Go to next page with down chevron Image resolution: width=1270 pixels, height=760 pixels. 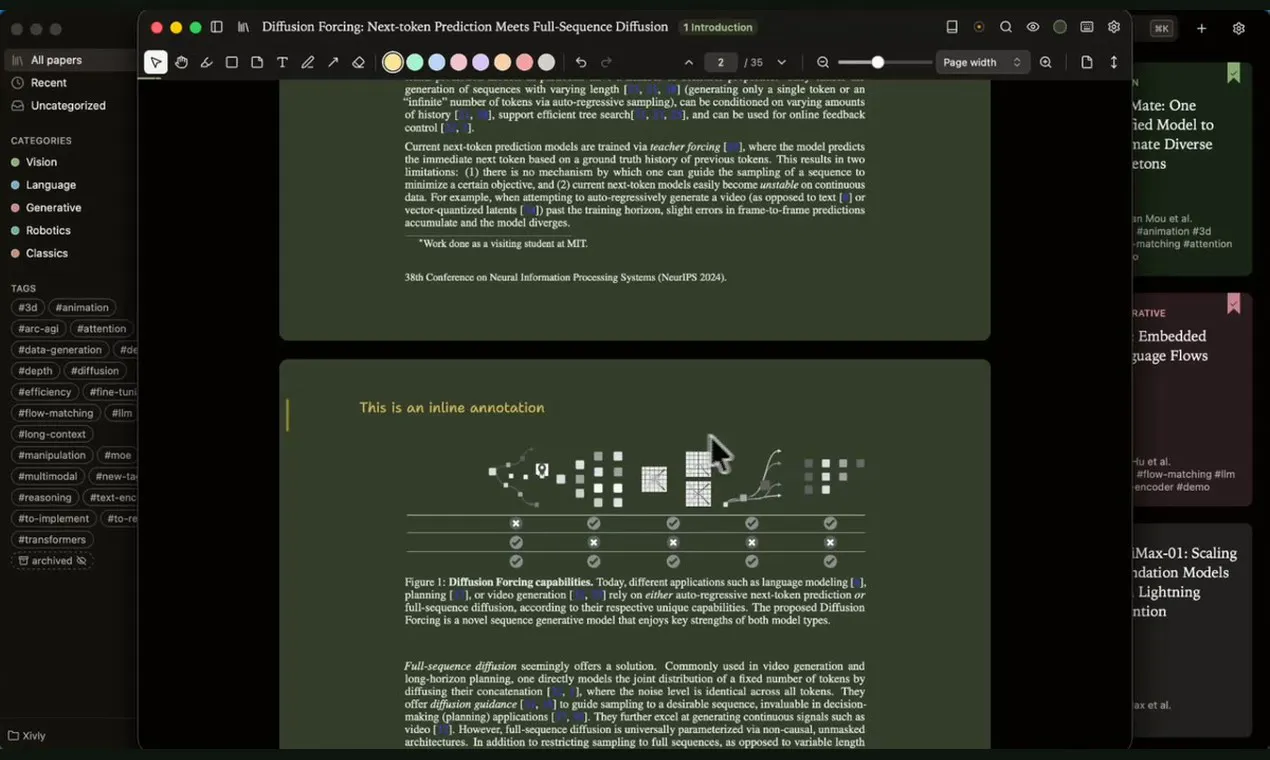tap(781, 62)
